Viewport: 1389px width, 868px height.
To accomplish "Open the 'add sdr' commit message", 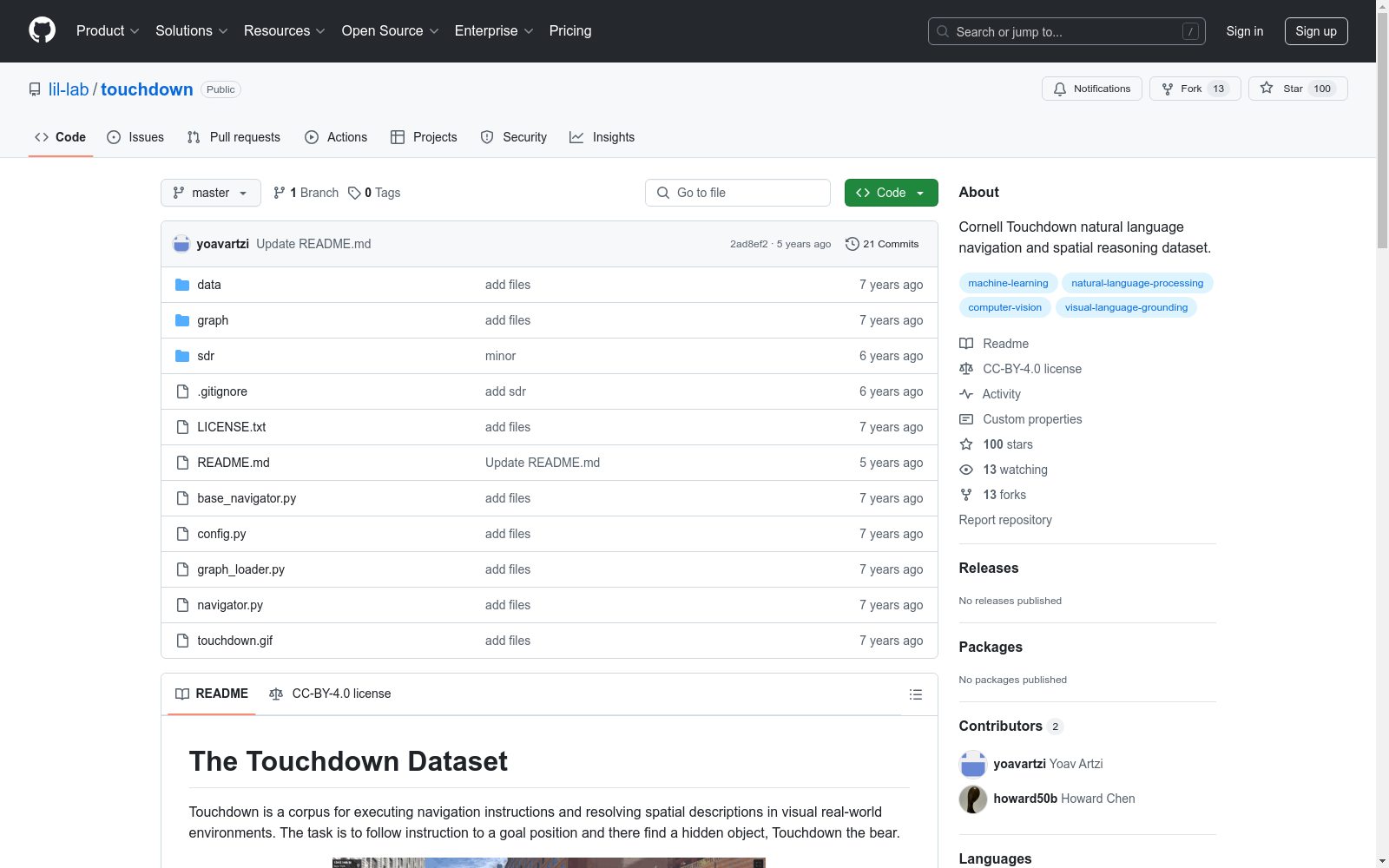I will pyautogui.click(x=505, y=391).
